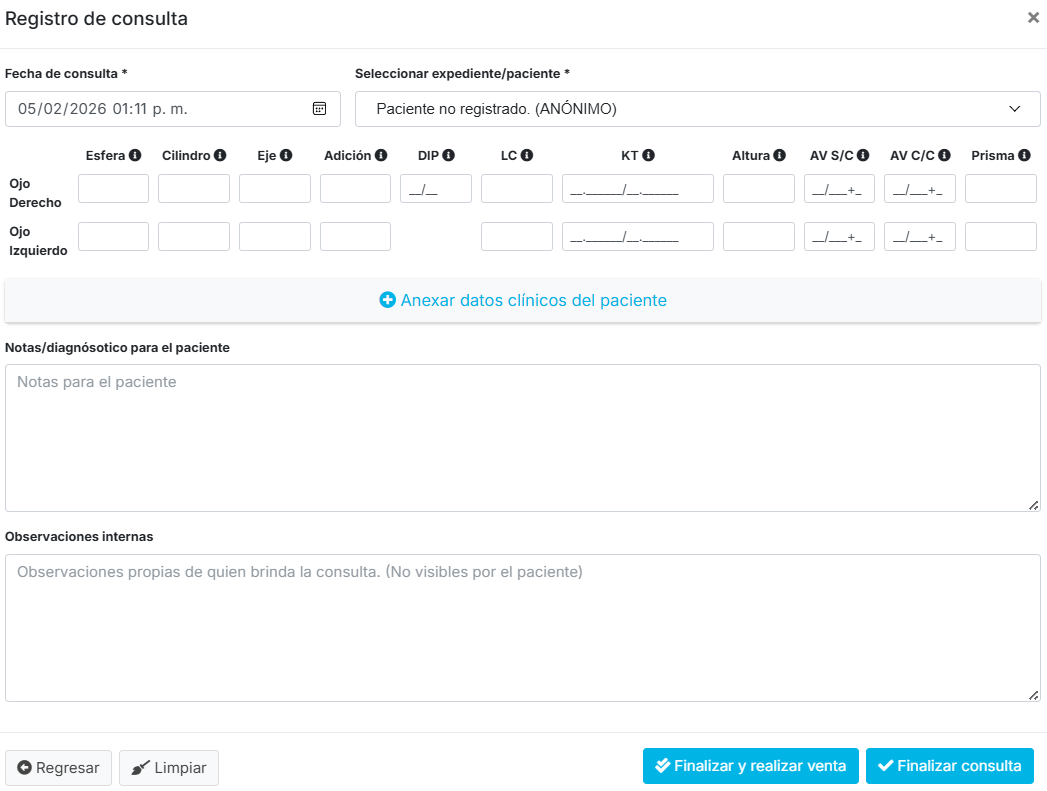Click the DIP info icon

(449, 156)
